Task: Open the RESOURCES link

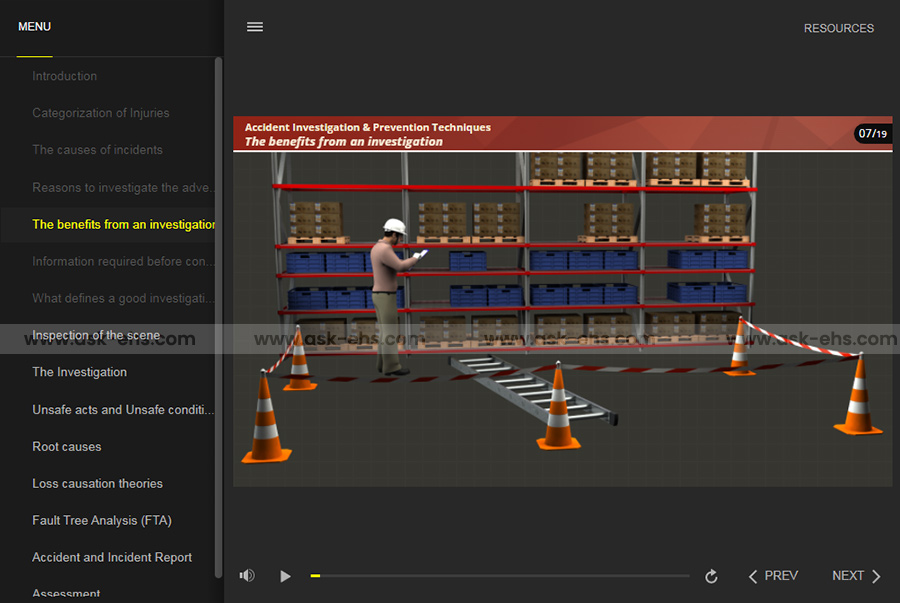Action: (838, 28)
